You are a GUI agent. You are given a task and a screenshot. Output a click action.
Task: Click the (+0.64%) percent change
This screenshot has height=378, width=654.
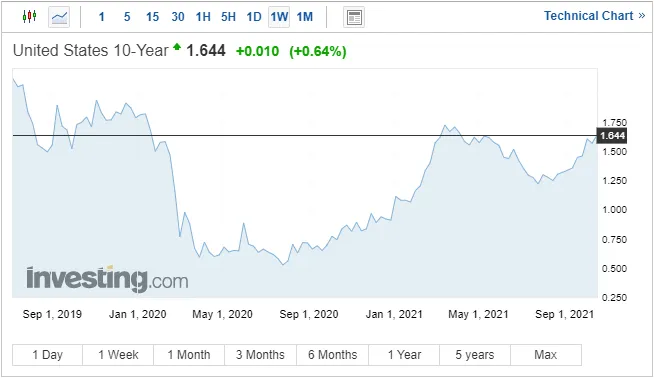point(318,51)
